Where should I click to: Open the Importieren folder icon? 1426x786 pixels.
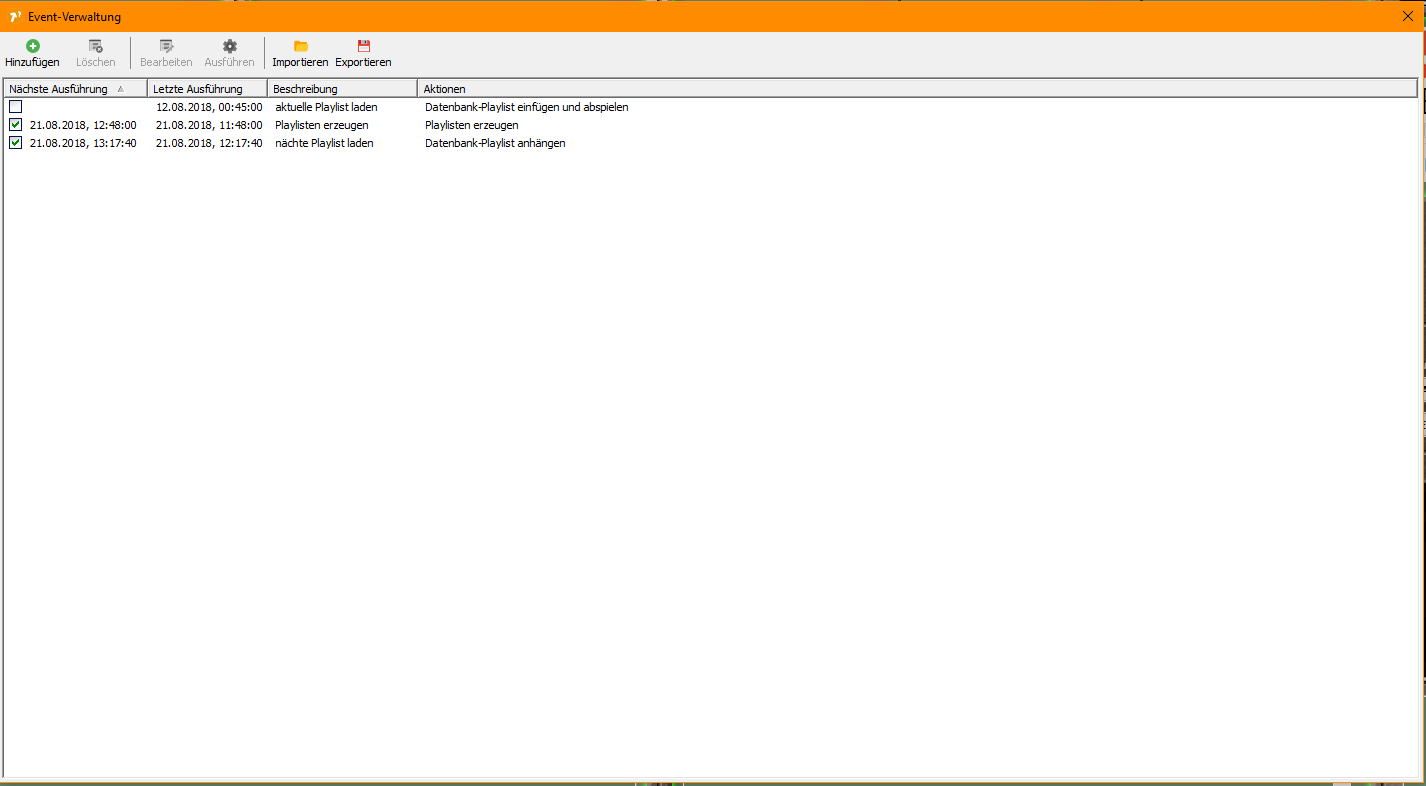coord(299,44)
